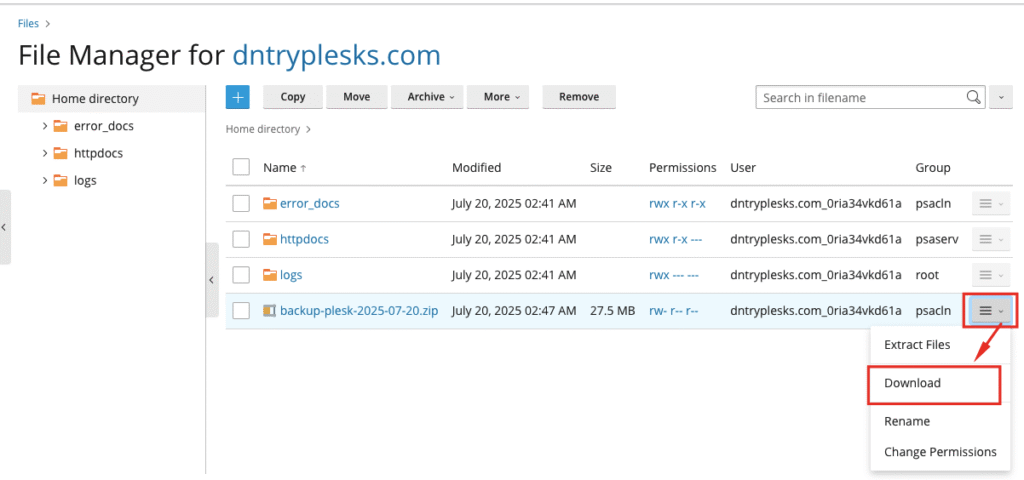Choose Extract Files from the menu
Image resolution: width=1024 pixels, height=480 pixels.
[x=917, y=345]
